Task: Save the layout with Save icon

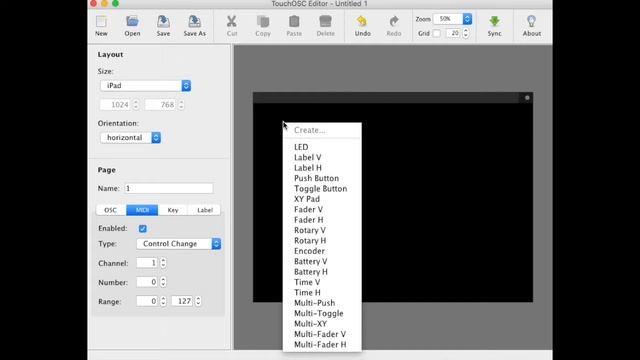Action: (x=163, y=26)
